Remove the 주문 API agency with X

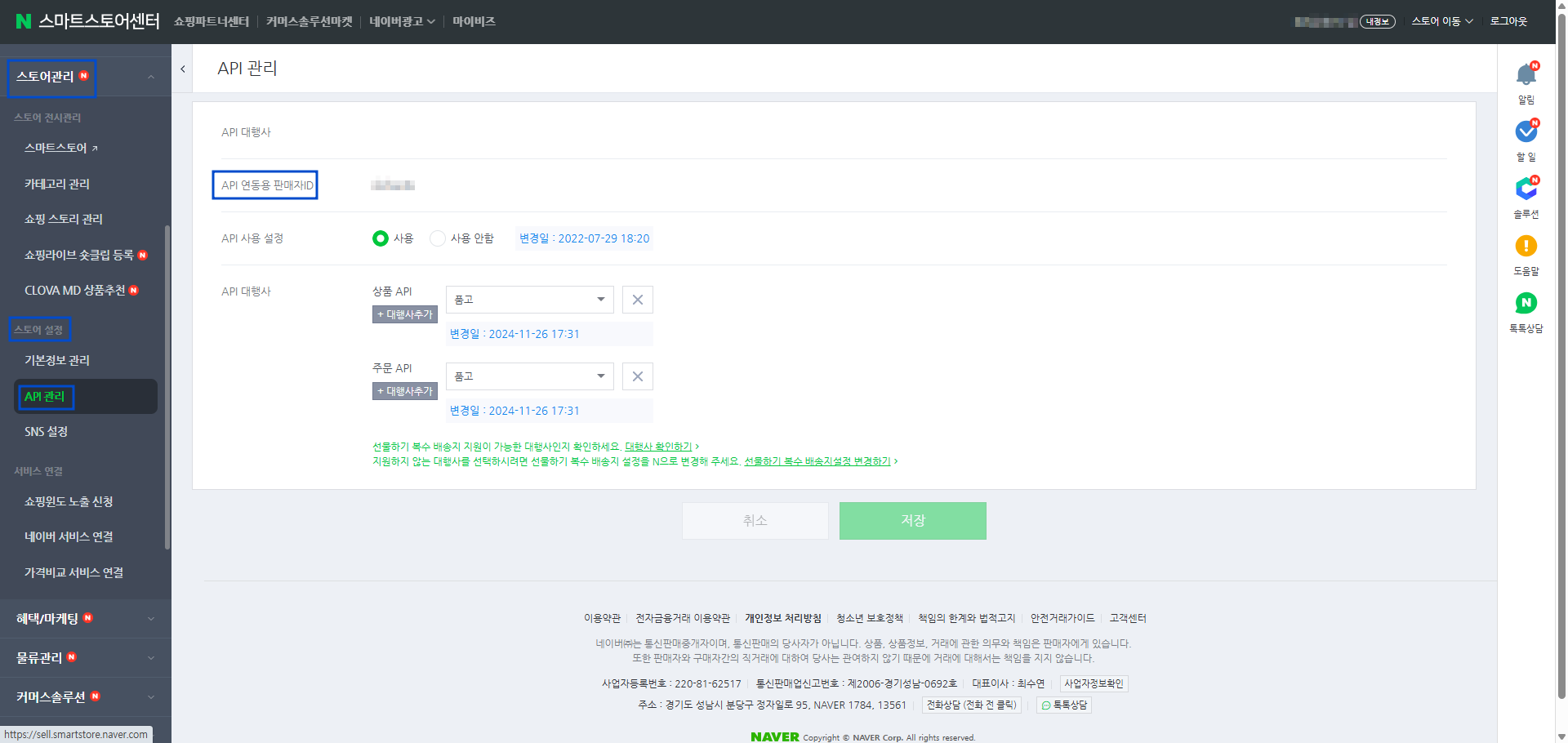pyautogui.click(x=638, y=376)
